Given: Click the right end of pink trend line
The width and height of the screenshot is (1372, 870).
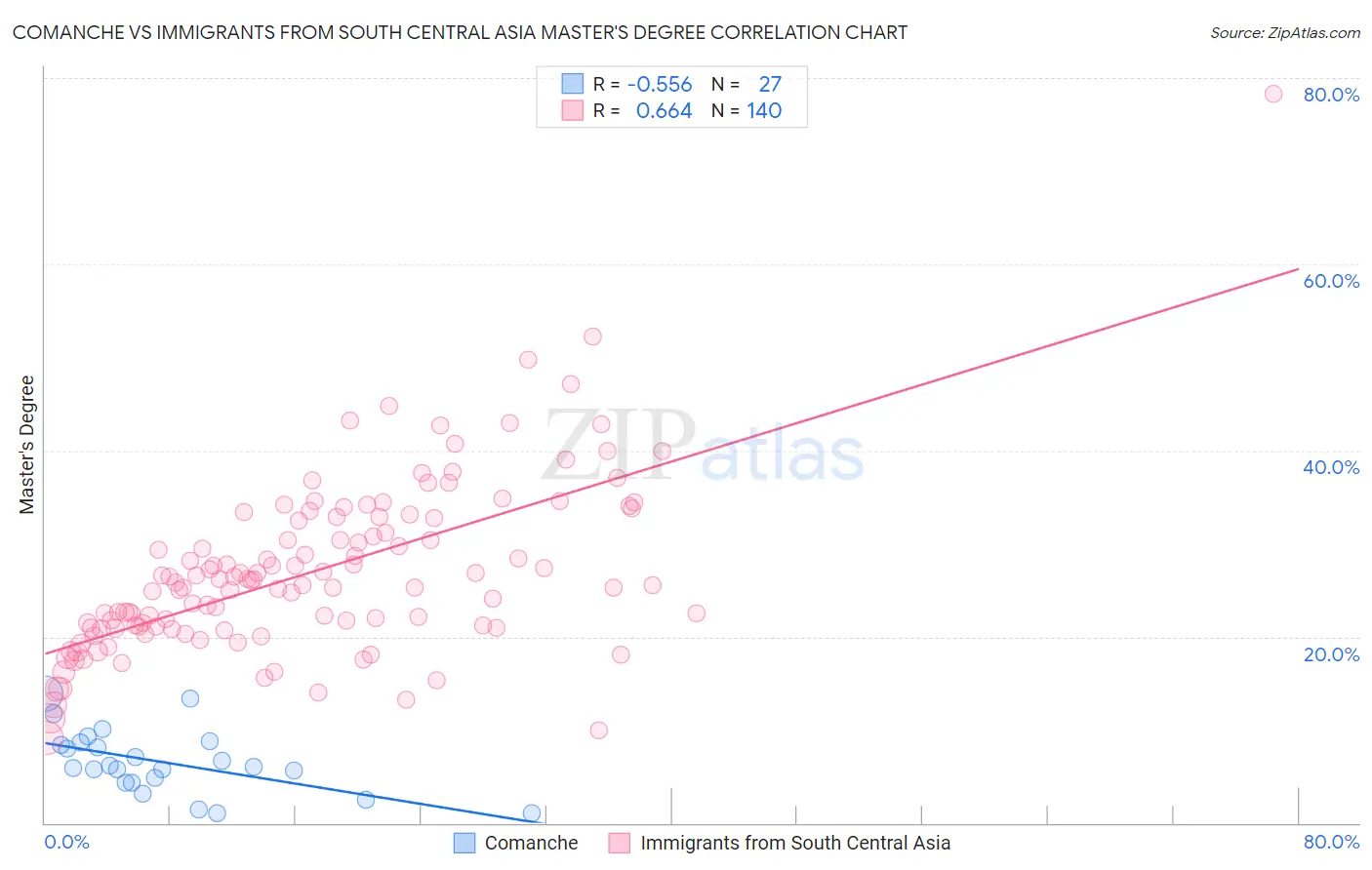Looking at the screenshot, I should (1297, 269).
